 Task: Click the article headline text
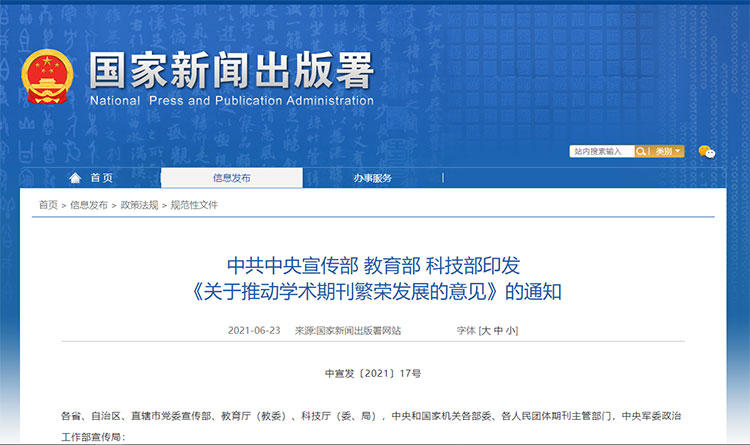[x=374, y=279]
